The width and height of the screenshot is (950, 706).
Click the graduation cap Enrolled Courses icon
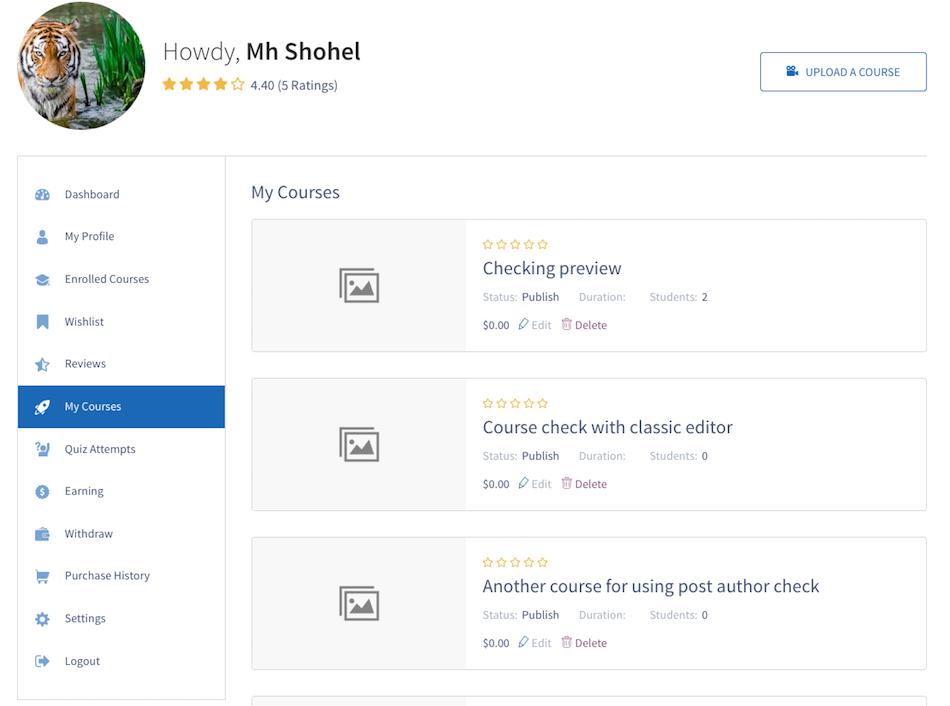point(42,279)
